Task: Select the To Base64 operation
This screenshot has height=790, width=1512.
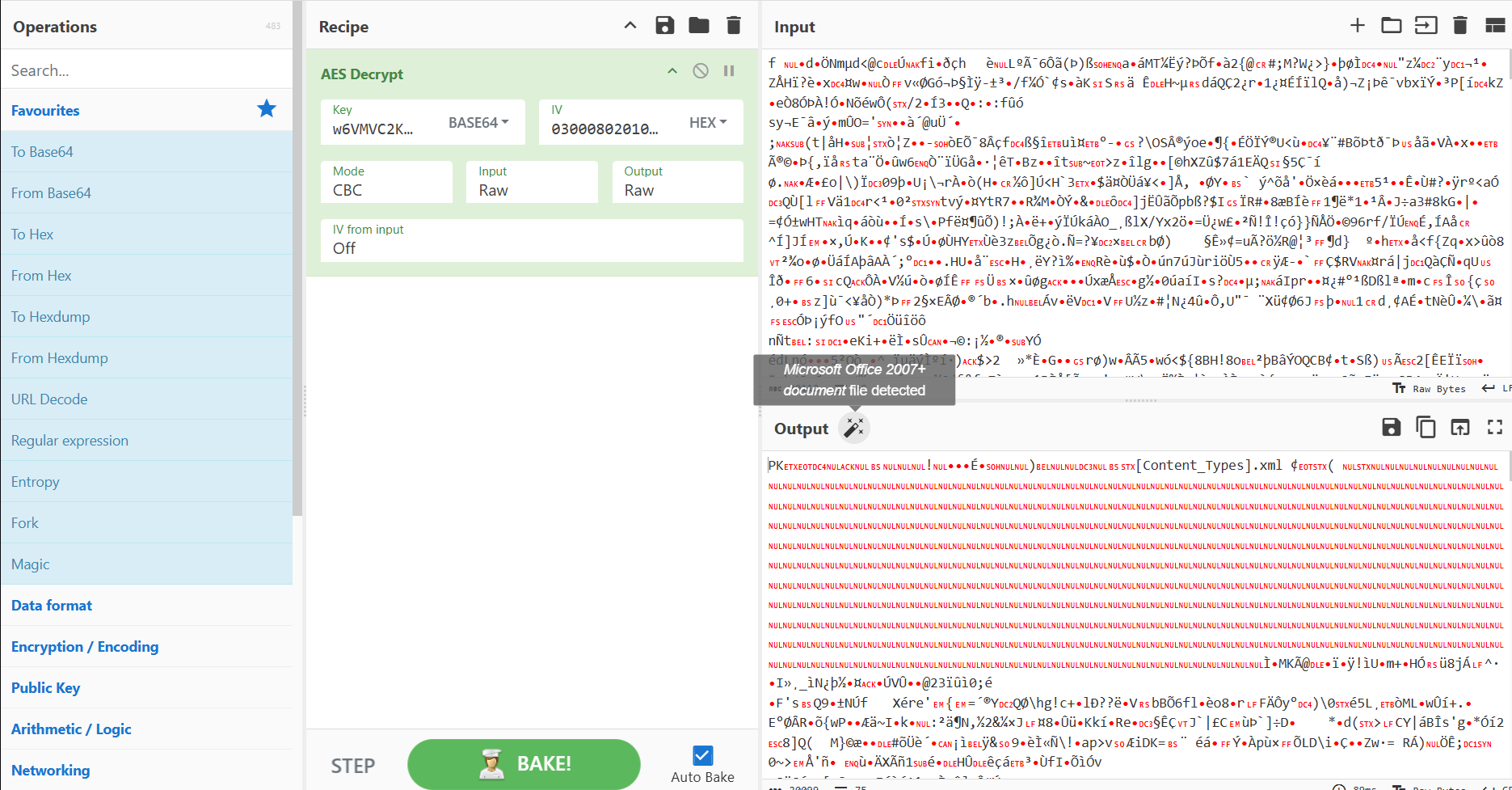Action: click(x=146, y=151)
